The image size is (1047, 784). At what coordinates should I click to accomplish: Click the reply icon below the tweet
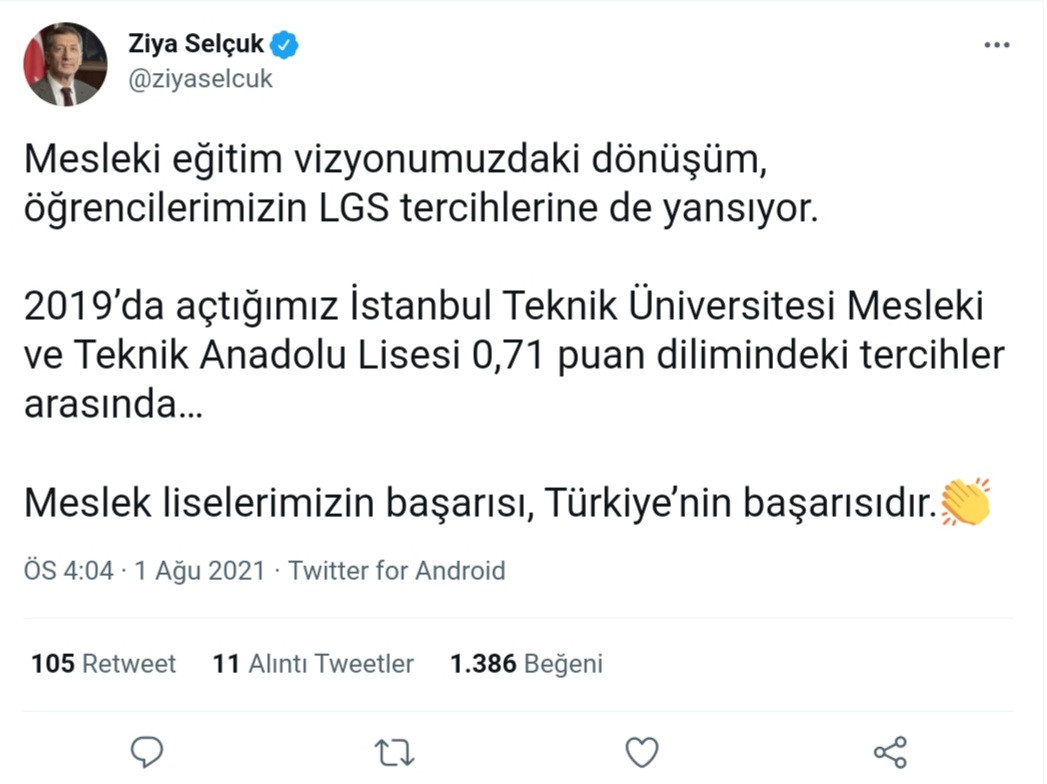pyautogui.click(x=147, y=750)
